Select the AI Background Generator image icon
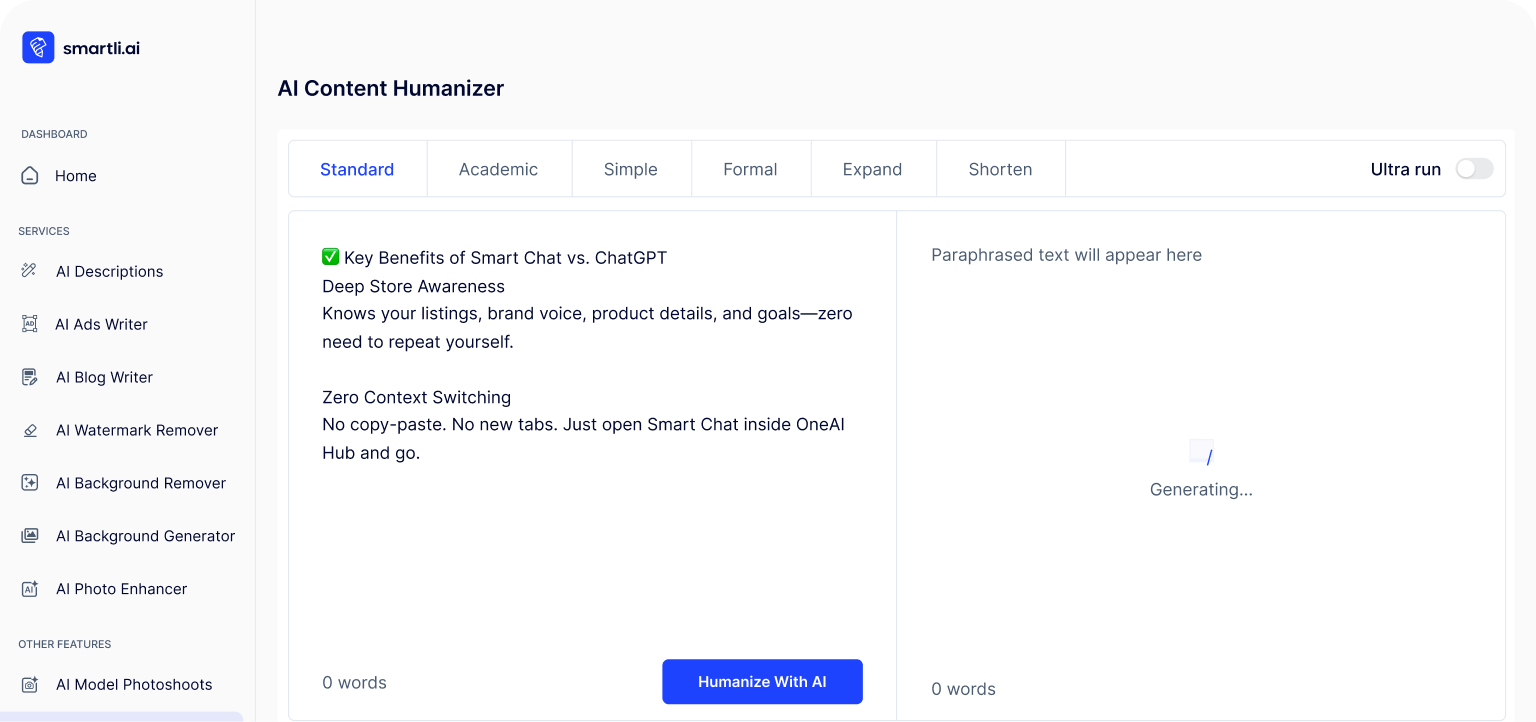 30,535
